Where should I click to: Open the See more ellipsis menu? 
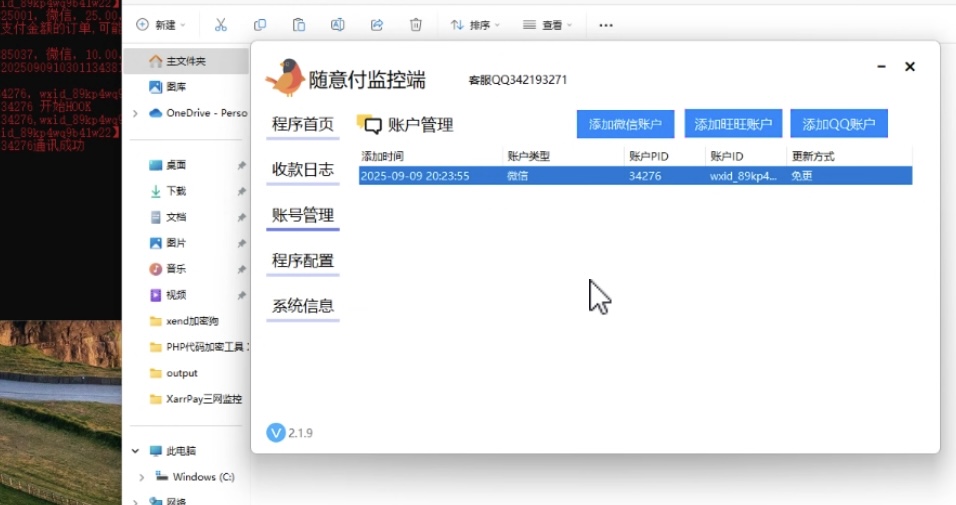tap(605, 25)
